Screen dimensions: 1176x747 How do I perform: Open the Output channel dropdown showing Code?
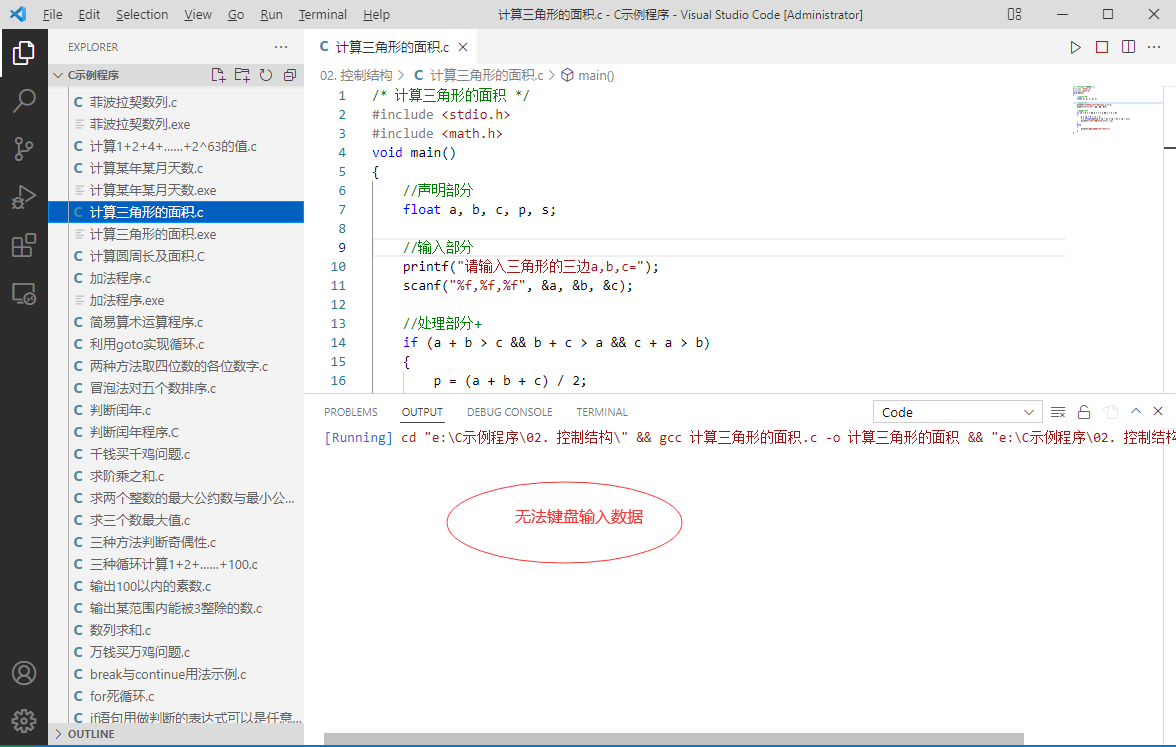point(956,411)
